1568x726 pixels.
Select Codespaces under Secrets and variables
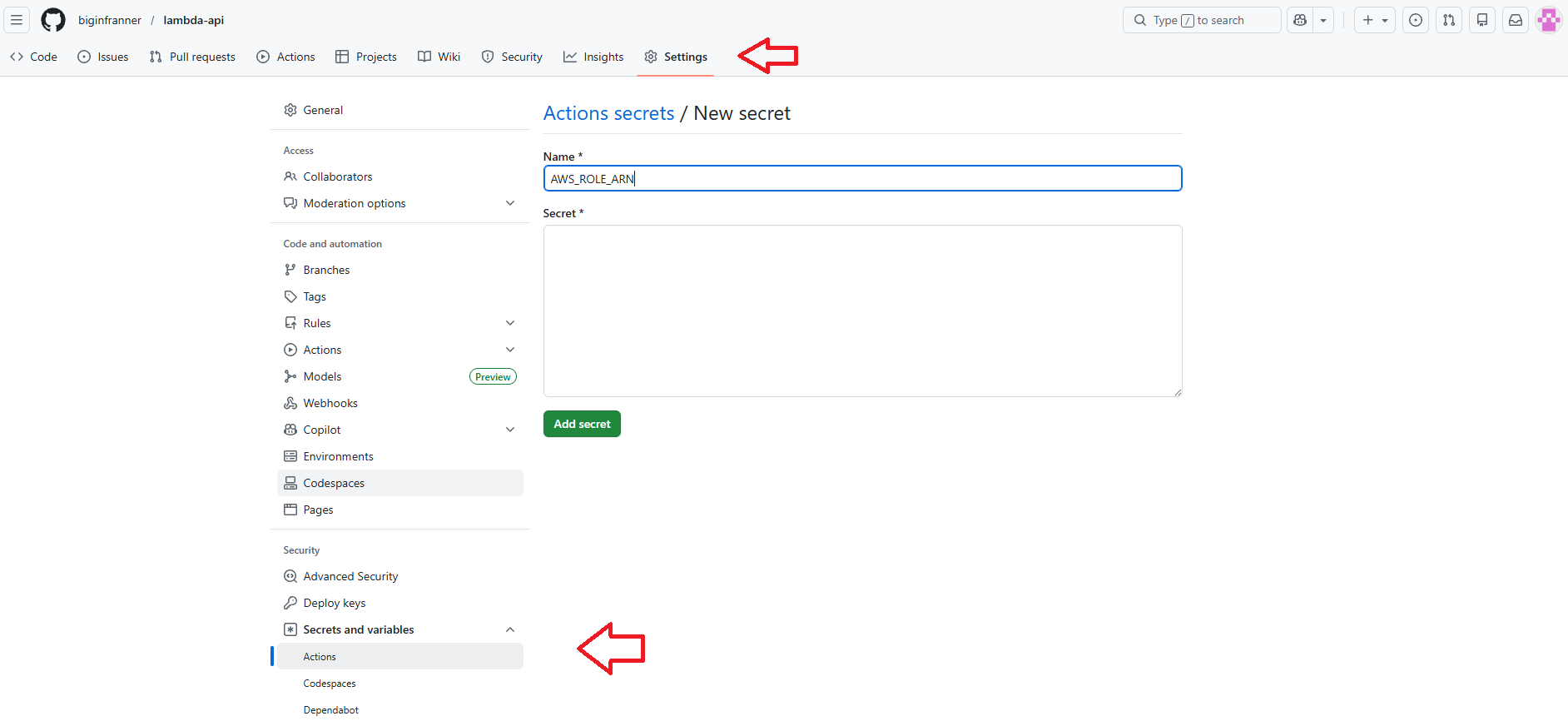[x=400, y=683]
